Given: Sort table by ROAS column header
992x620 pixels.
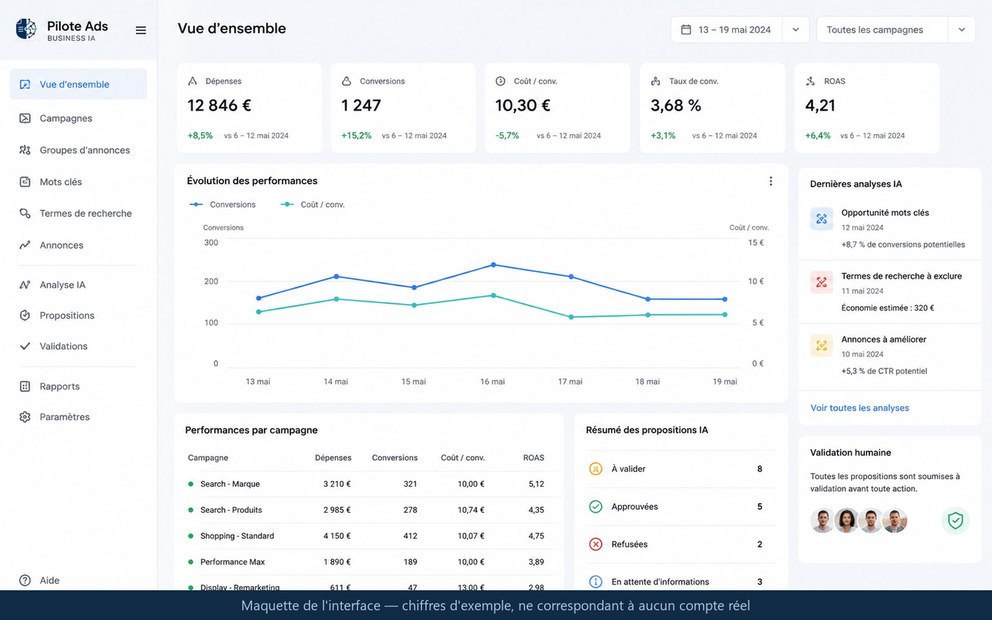Looking at the screenshot, I should (x=533, y=457).
